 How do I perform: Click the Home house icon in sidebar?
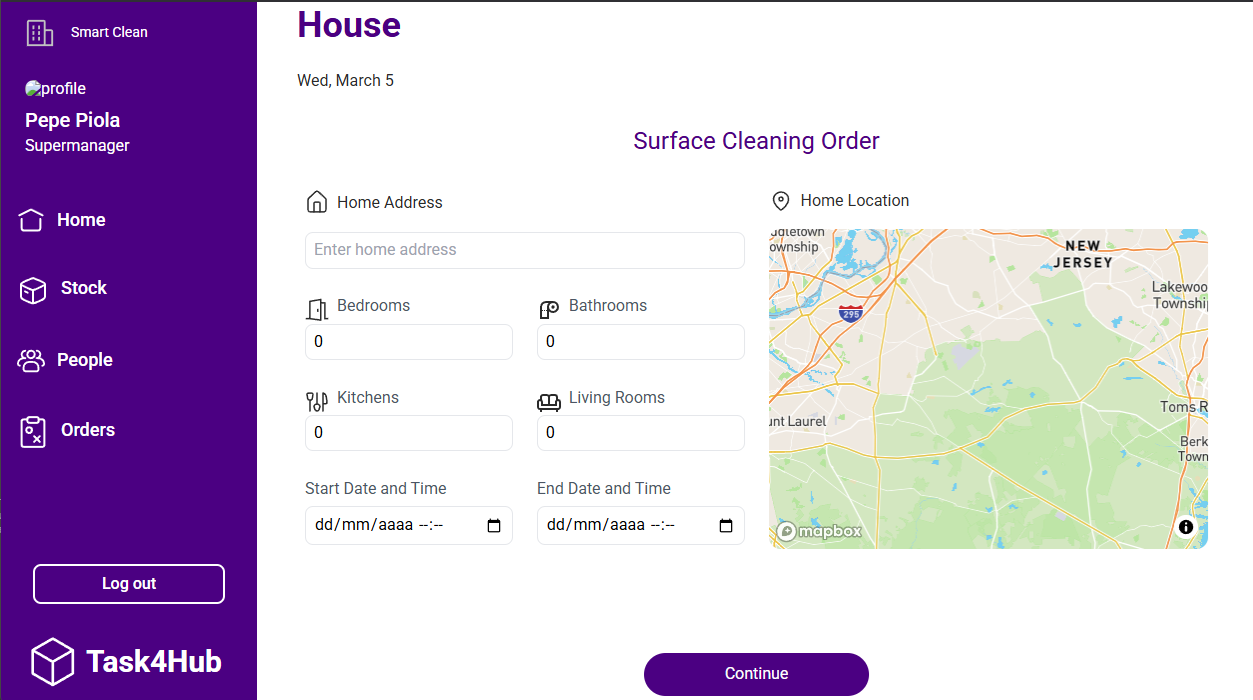point(31,220)
